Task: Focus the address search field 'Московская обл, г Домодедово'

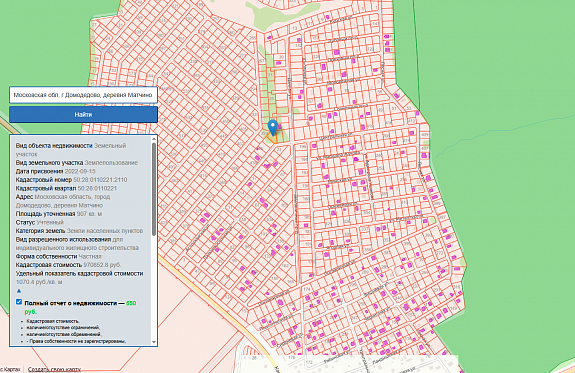Action: (83, 95)
